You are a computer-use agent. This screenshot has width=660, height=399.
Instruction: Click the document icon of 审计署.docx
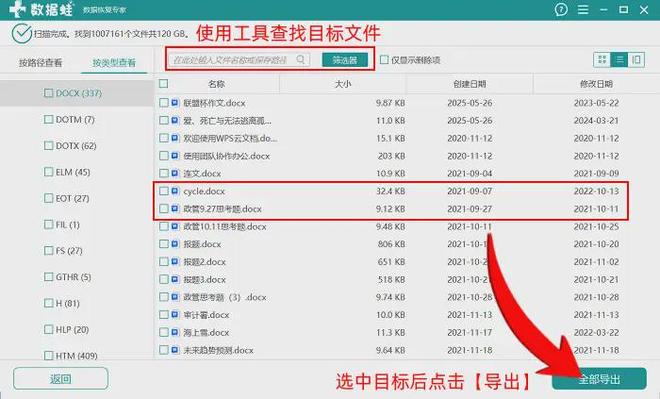pyautogui.click(x=175, y=315)
